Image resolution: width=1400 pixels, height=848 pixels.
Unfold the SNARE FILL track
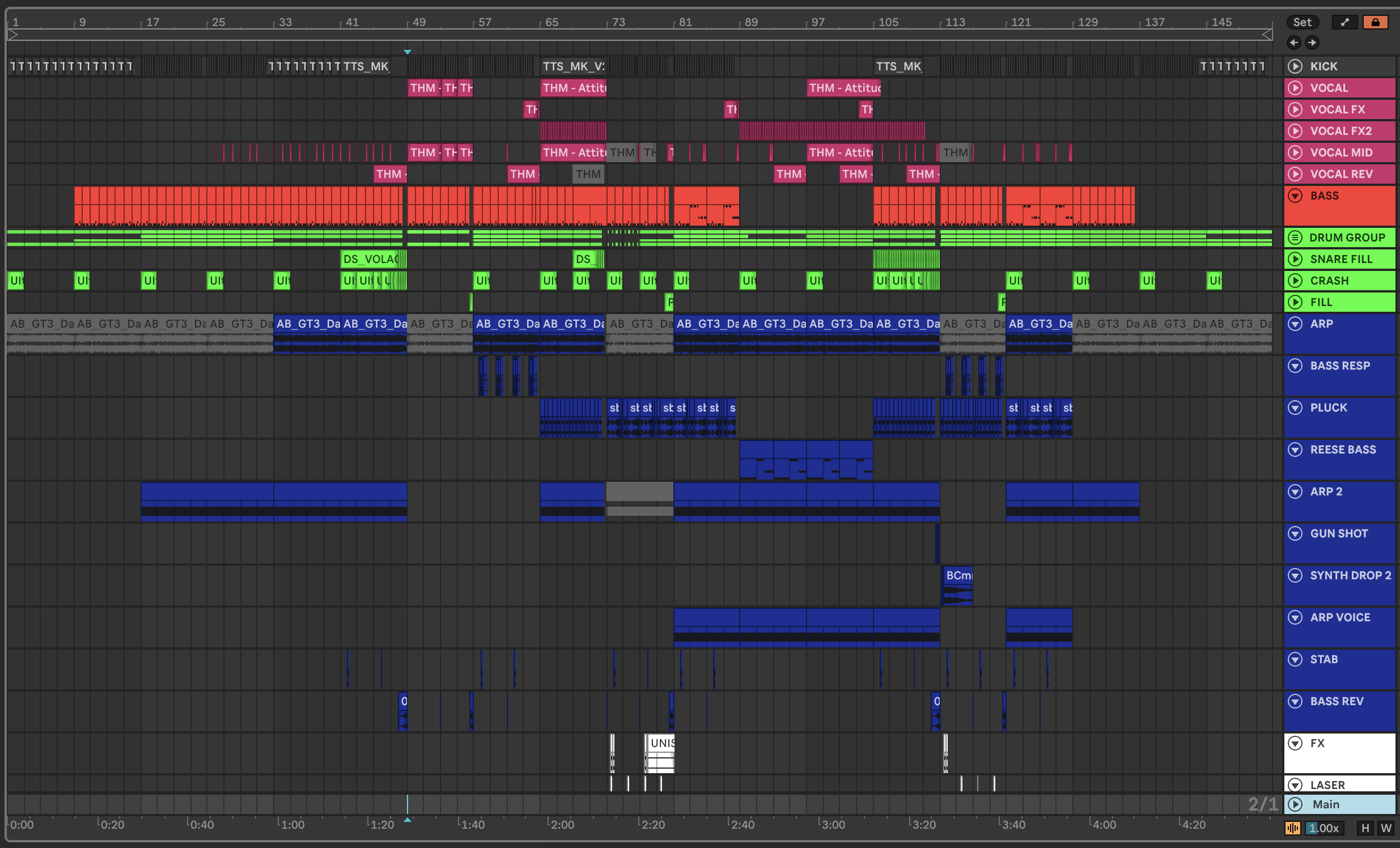click(1295, 259)
